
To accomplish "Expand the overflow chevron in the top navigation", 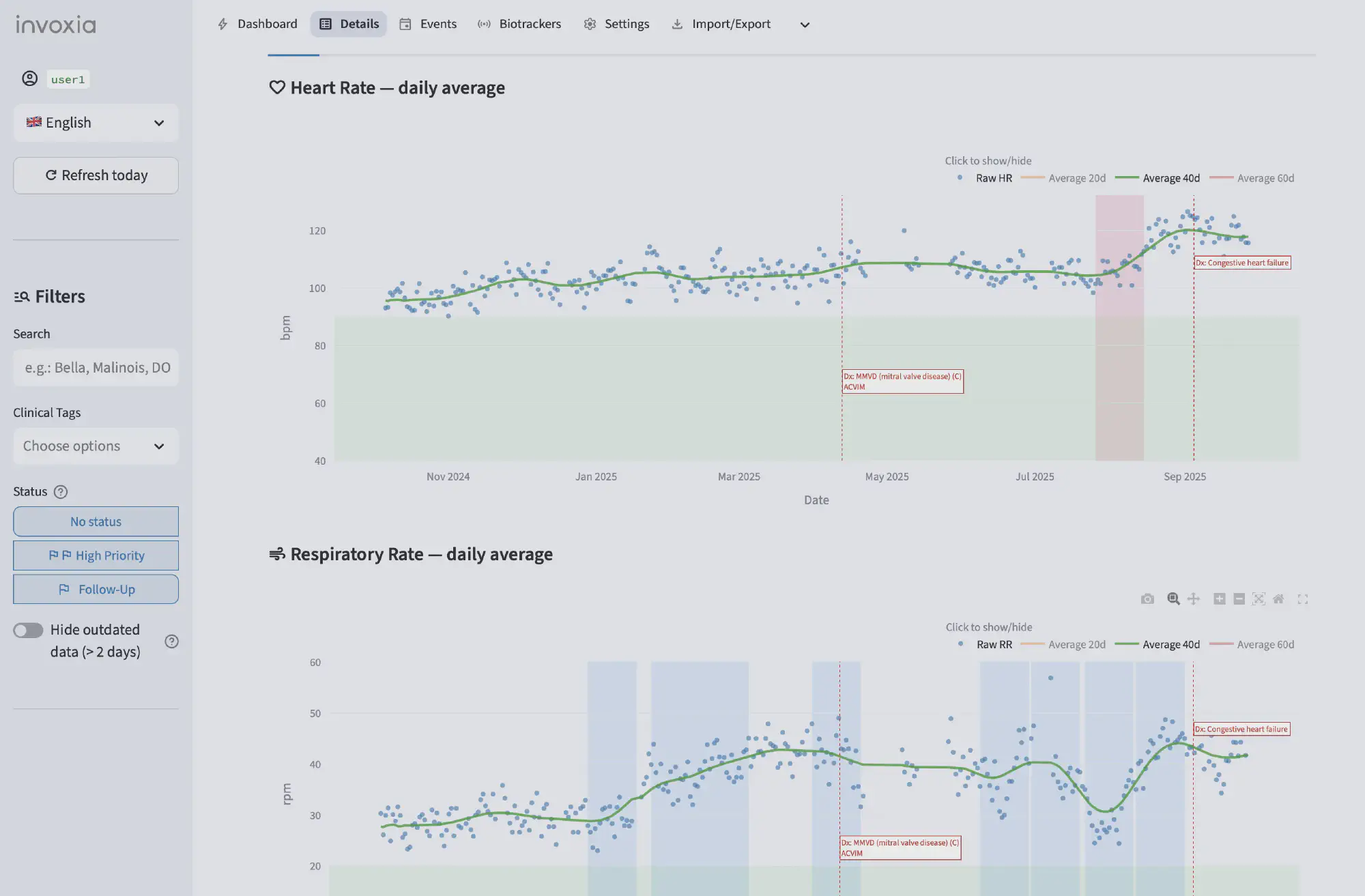I will 805,25.
